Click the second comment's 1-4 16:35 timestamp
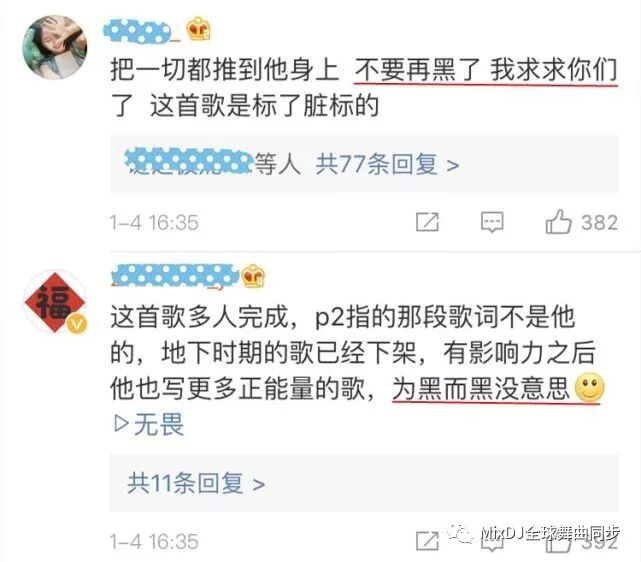The image size is (641, 562). pos(154,542)
